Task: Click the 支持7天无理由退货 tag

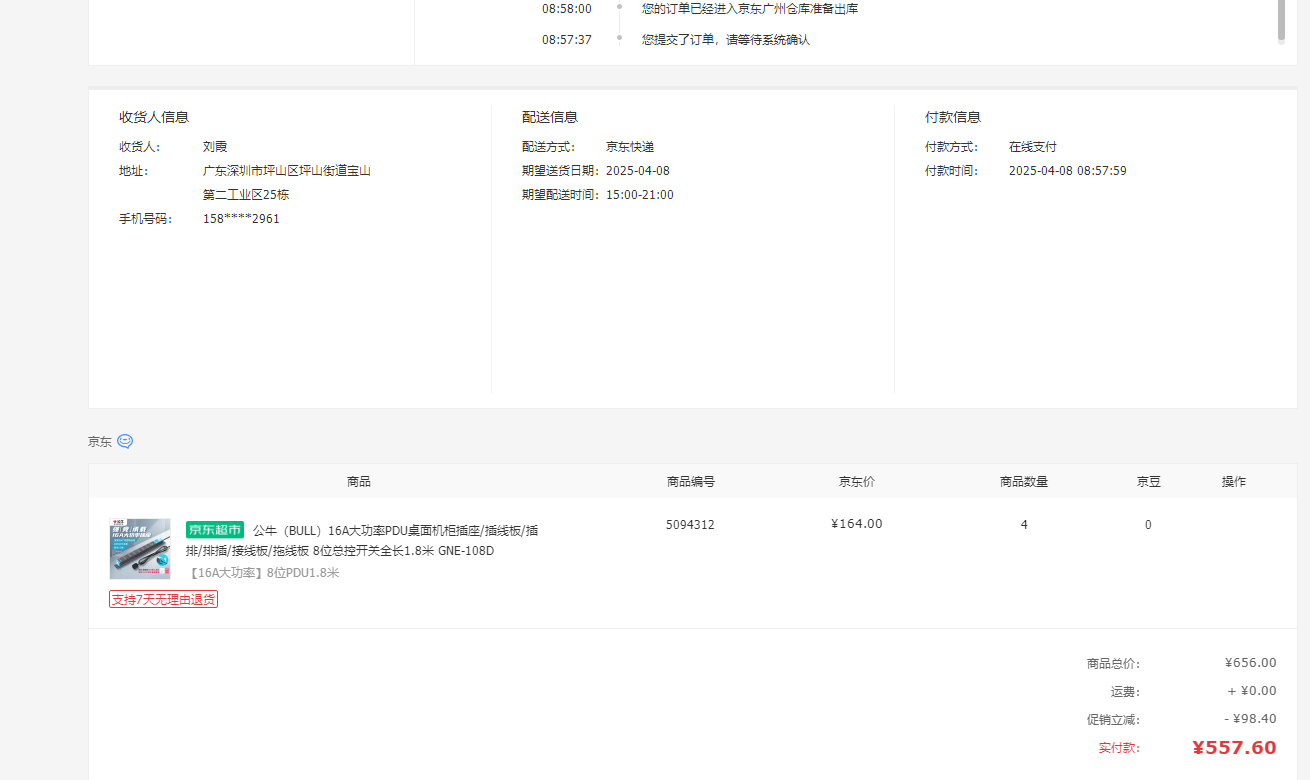Action: [x=163, y=599]
